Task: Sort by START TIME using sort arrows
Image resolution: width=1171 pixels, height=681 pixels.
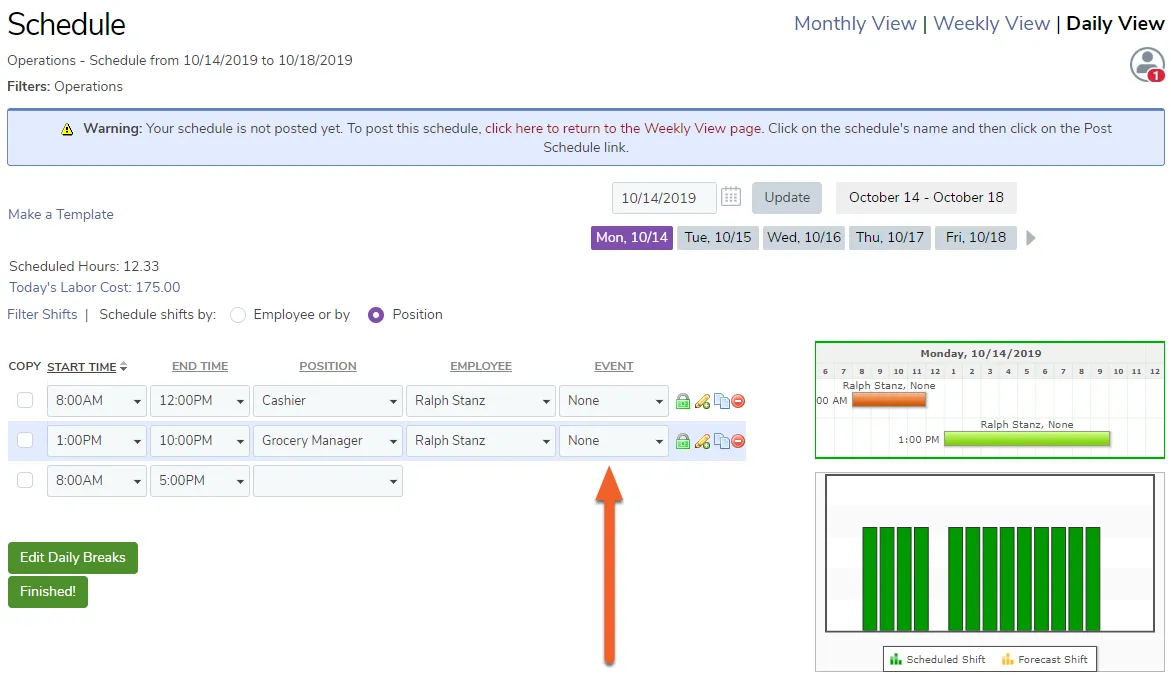Action: click(x=123, y=367)
